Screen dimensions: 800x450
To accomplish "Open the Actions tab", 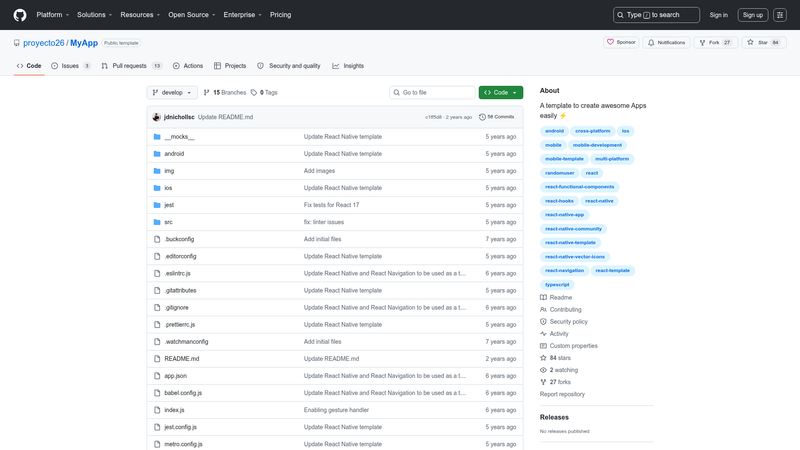I will (x=188, y=66).
